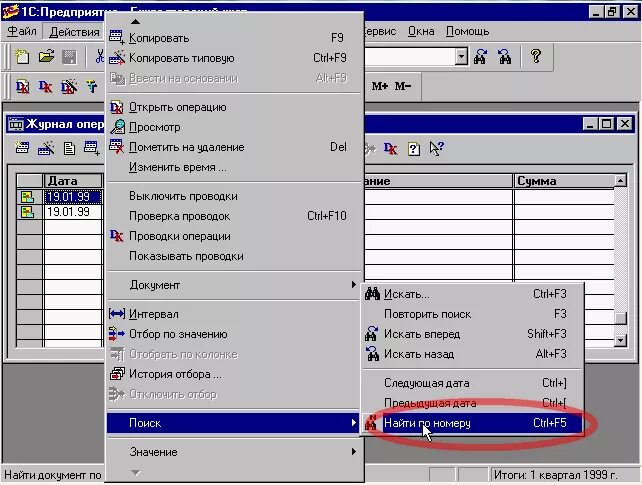Click the Open folder icon in main toolbar
642x485 pixels.
46,56
